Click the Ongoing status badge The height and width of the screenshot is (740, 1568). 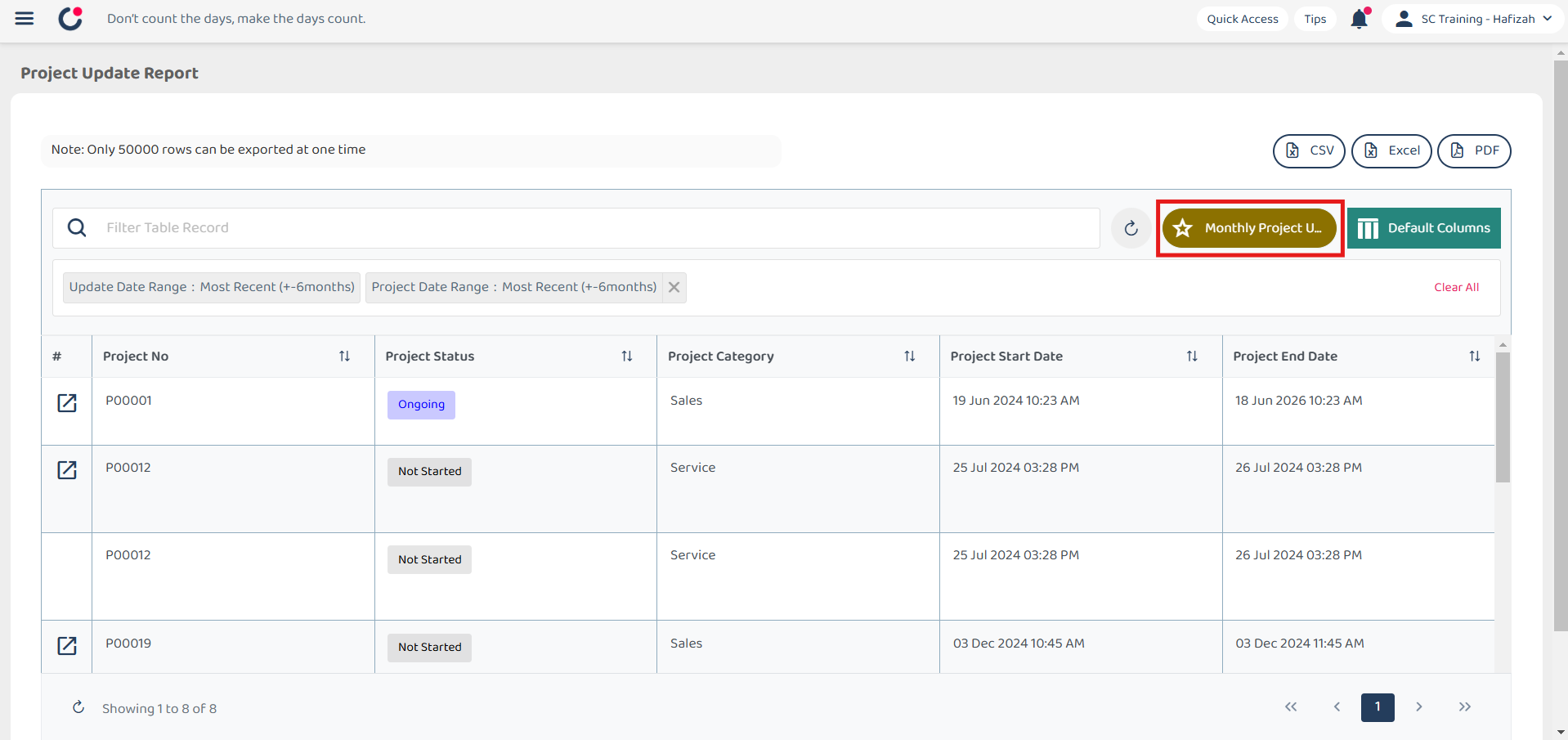click(x=421, y=405)
